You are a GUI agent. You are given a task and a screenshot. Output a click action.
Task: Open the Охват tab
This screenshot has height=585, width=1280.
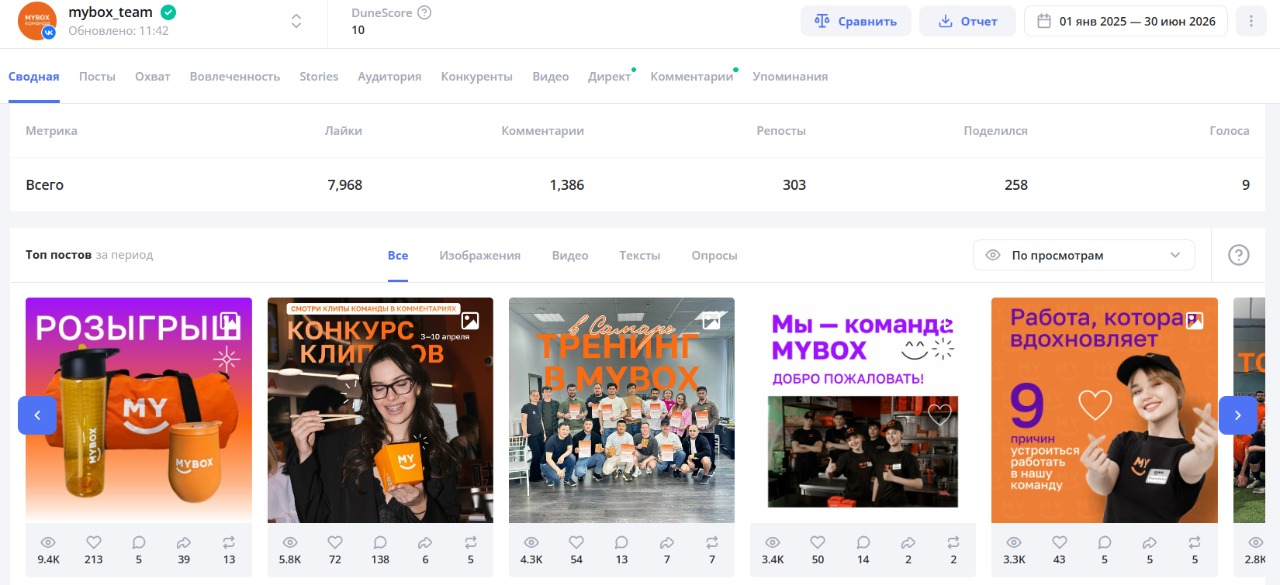tap(152, 76)
